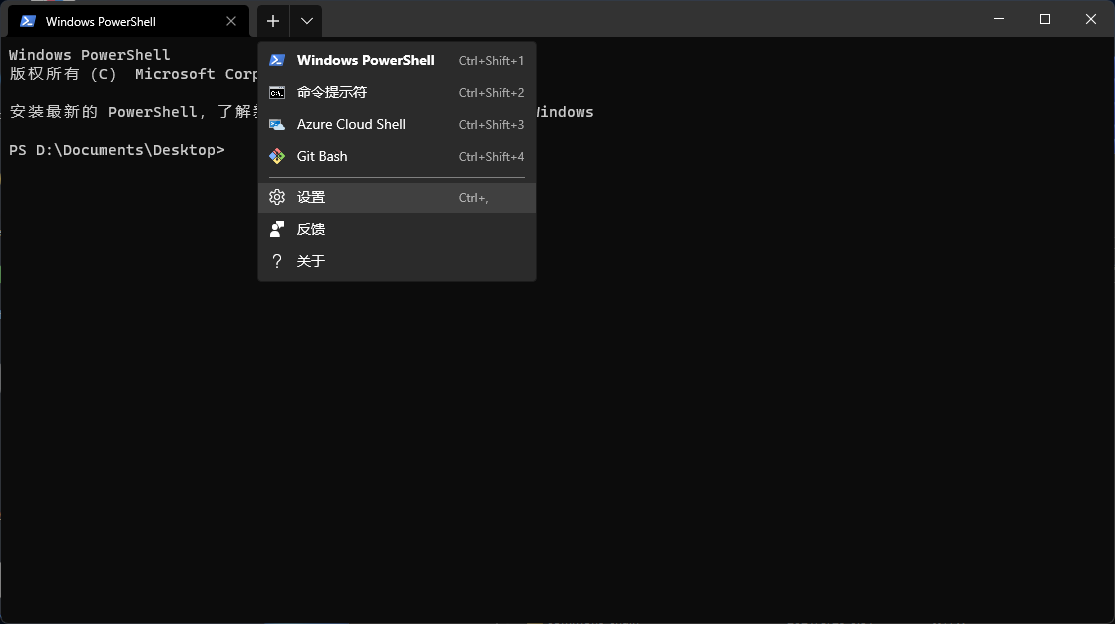Maximize the terminal window
1115x624 pixels.
click(x=1045, y=19)
